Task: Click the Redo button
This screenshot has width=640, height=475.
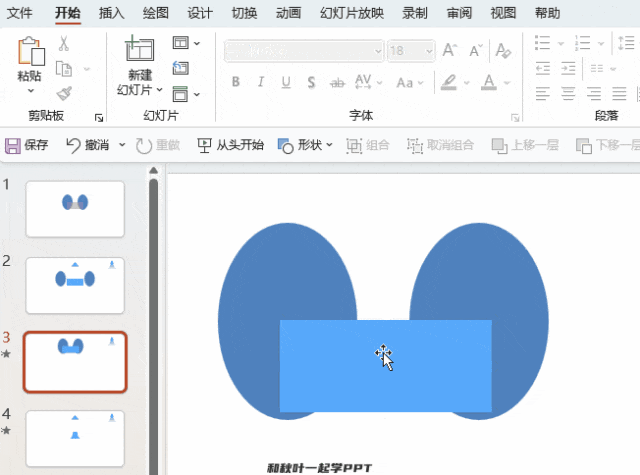Action: click(158, 145)
